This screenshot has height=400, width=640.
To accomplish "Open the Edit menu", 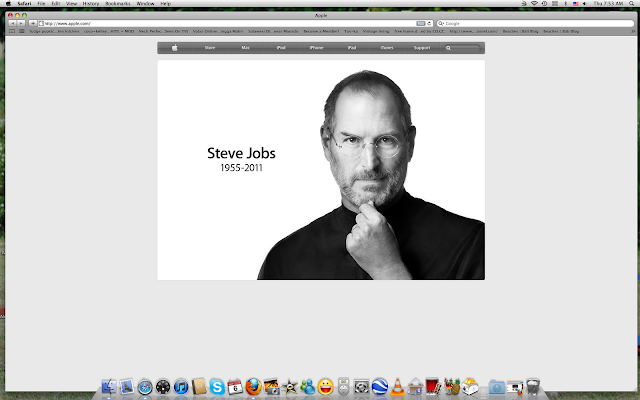I will pos(56,3).
